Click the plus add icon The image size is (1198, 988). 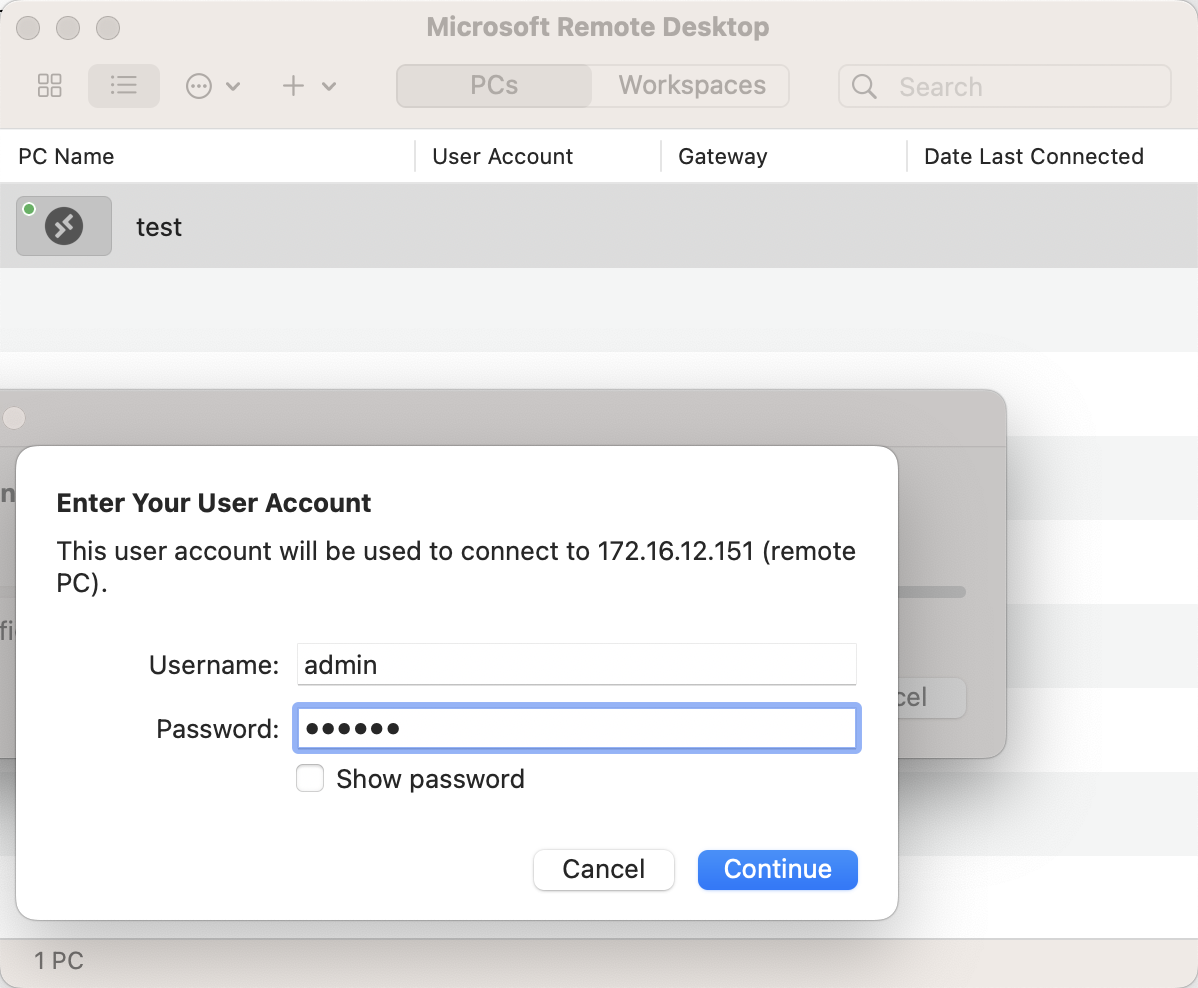coord(293,86)
